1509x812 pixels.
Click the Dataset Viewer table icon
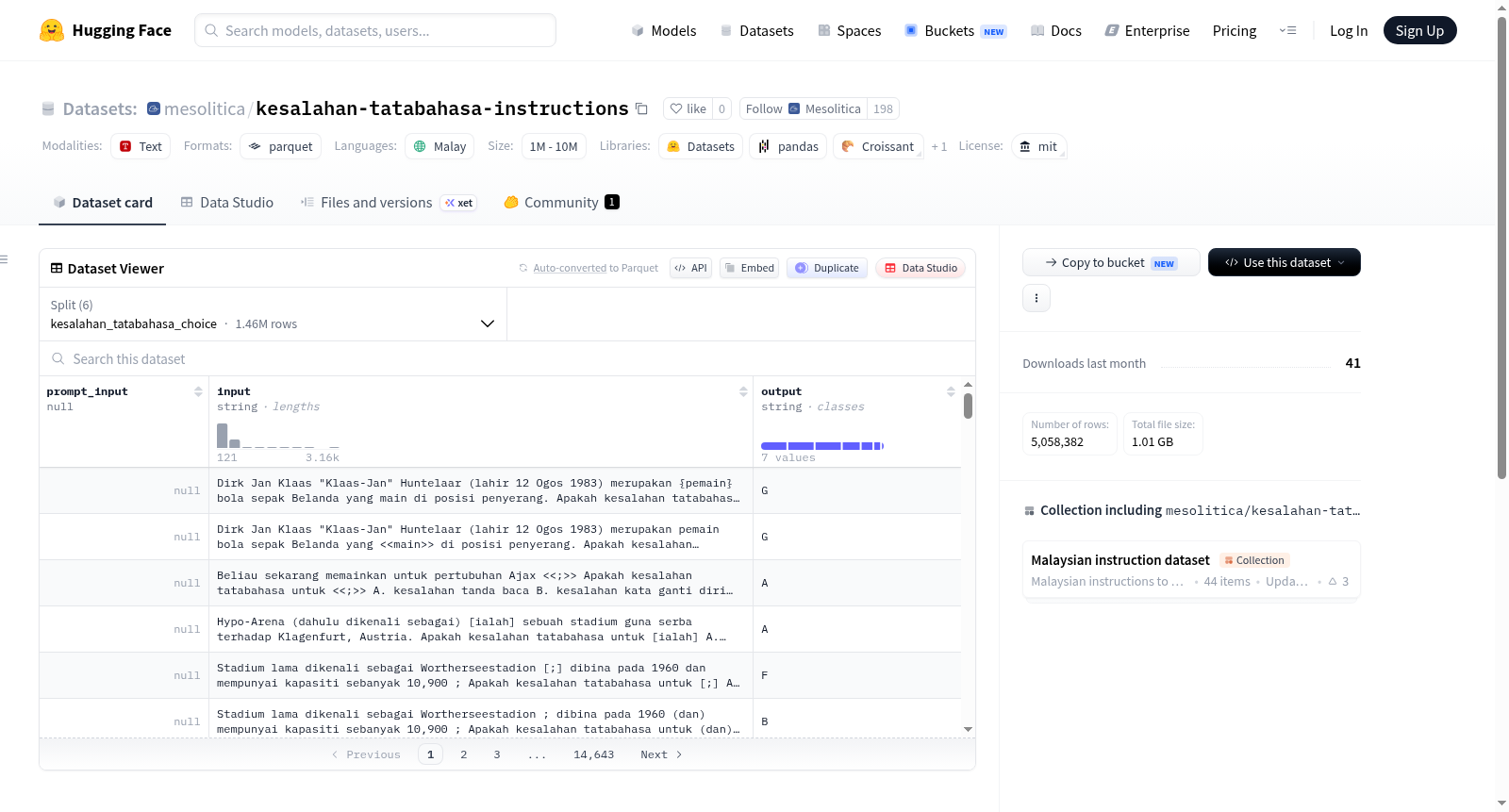point(57,268)
